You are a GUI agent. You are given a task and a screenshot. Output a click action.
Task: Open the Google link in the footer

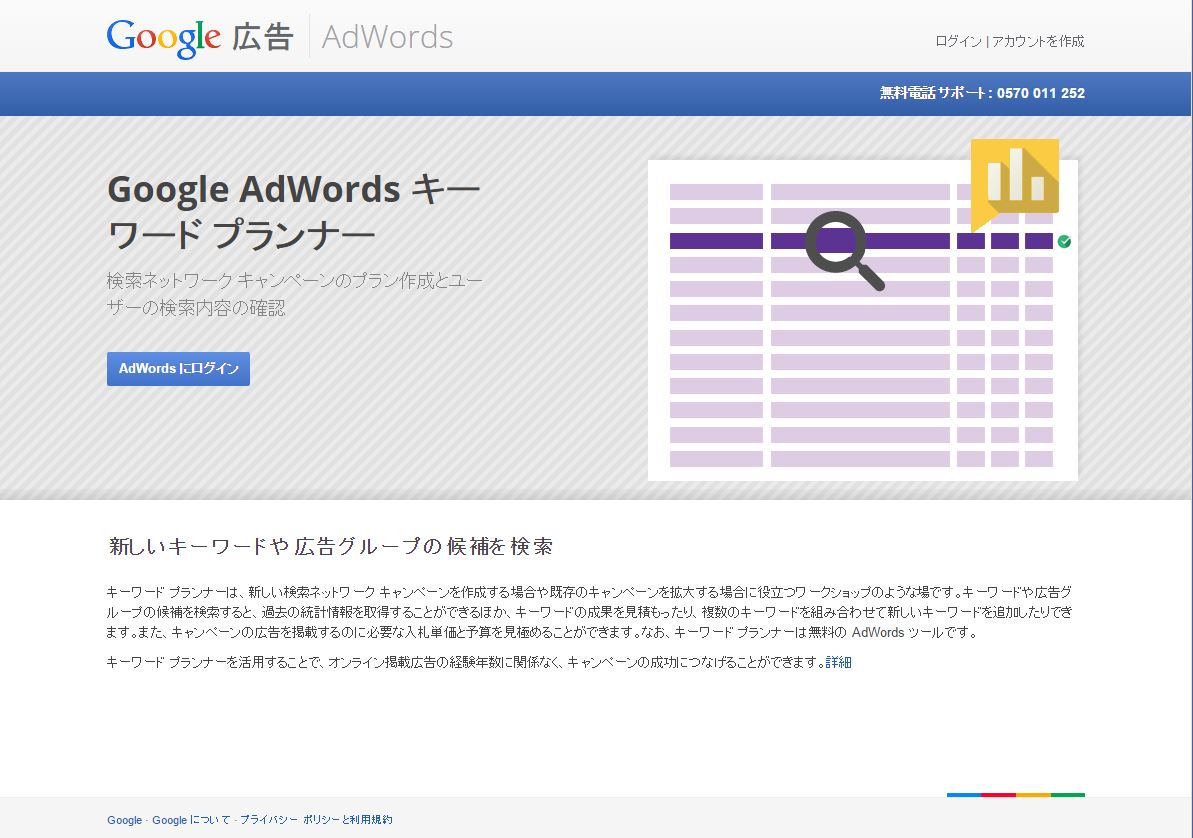[x=124, y=820]
